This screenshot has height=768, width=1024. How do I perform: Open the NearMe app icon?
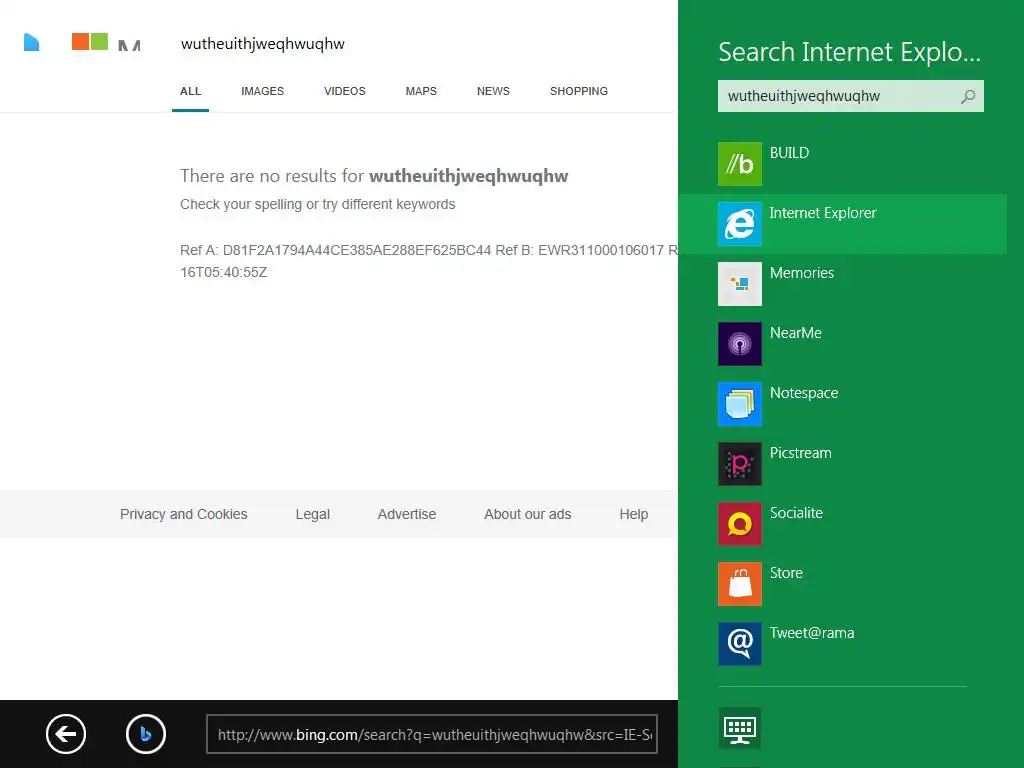739,344
